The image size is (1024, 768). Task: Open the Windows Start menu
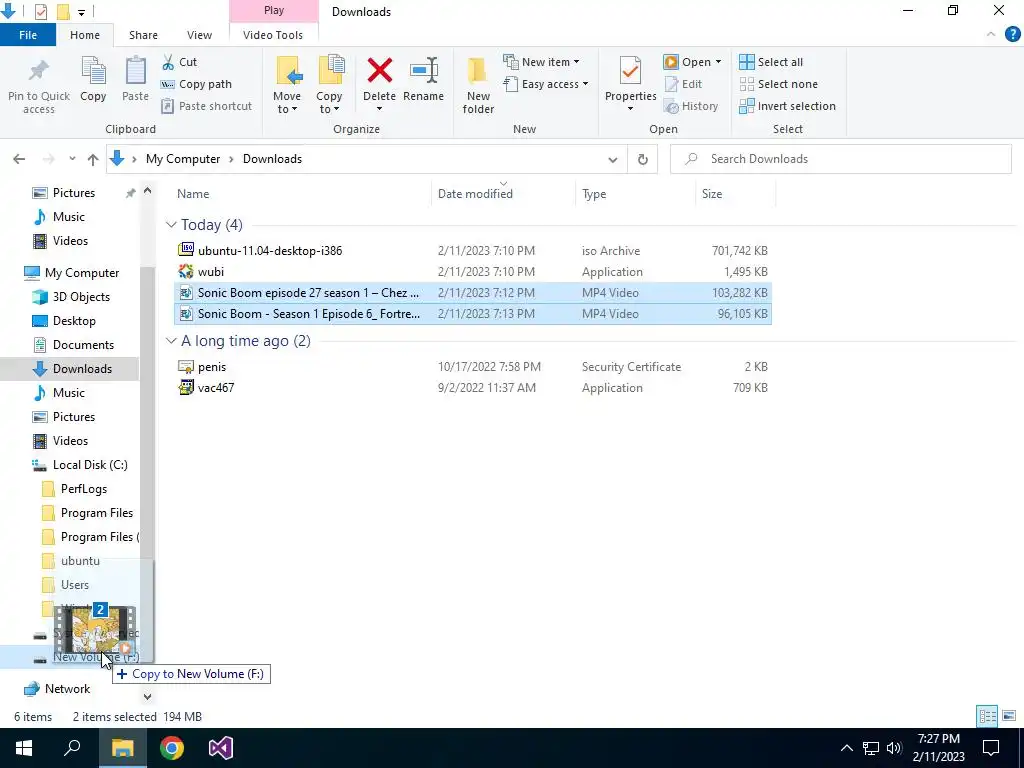24,748
